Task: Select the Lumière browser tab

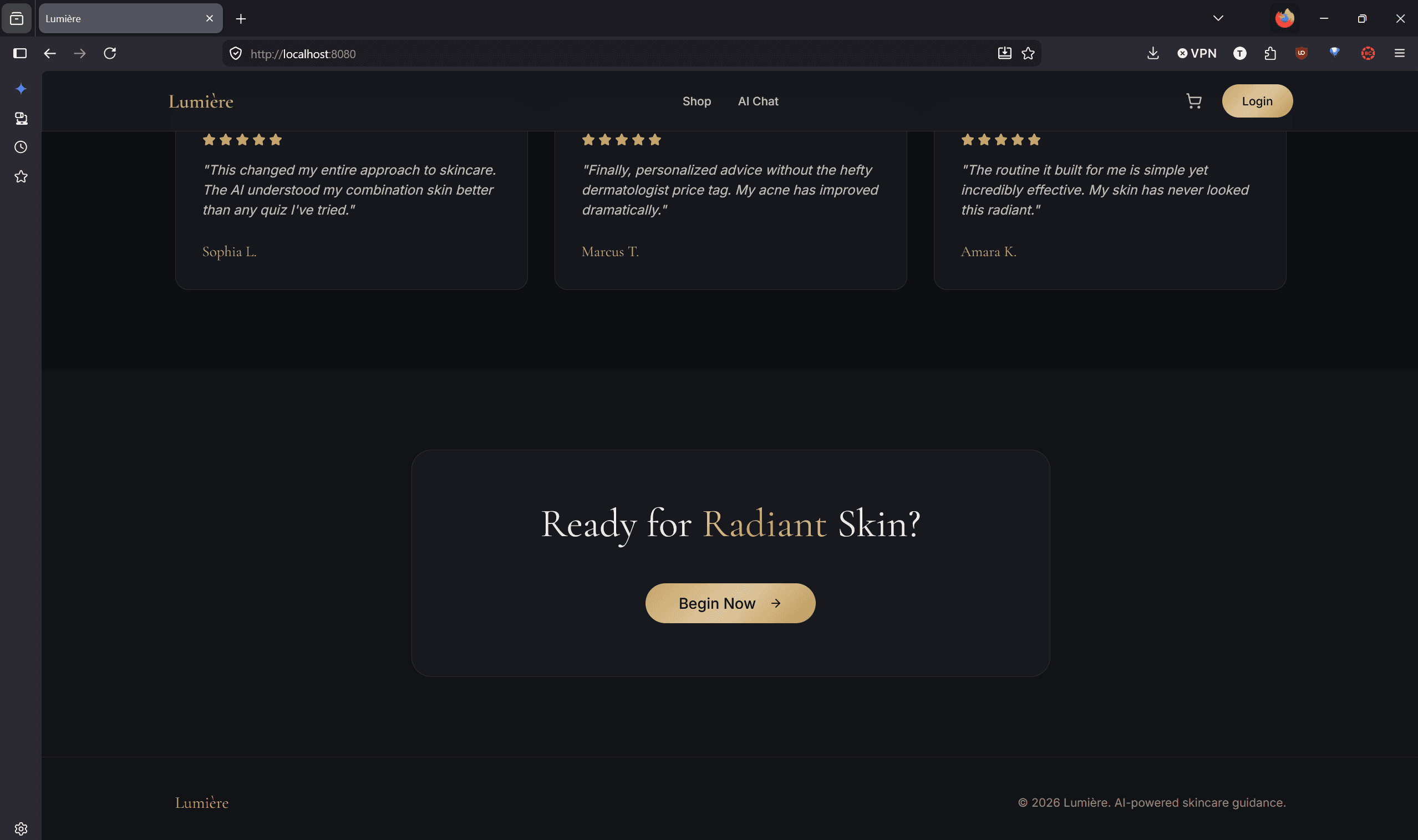Action: point(131,19)
